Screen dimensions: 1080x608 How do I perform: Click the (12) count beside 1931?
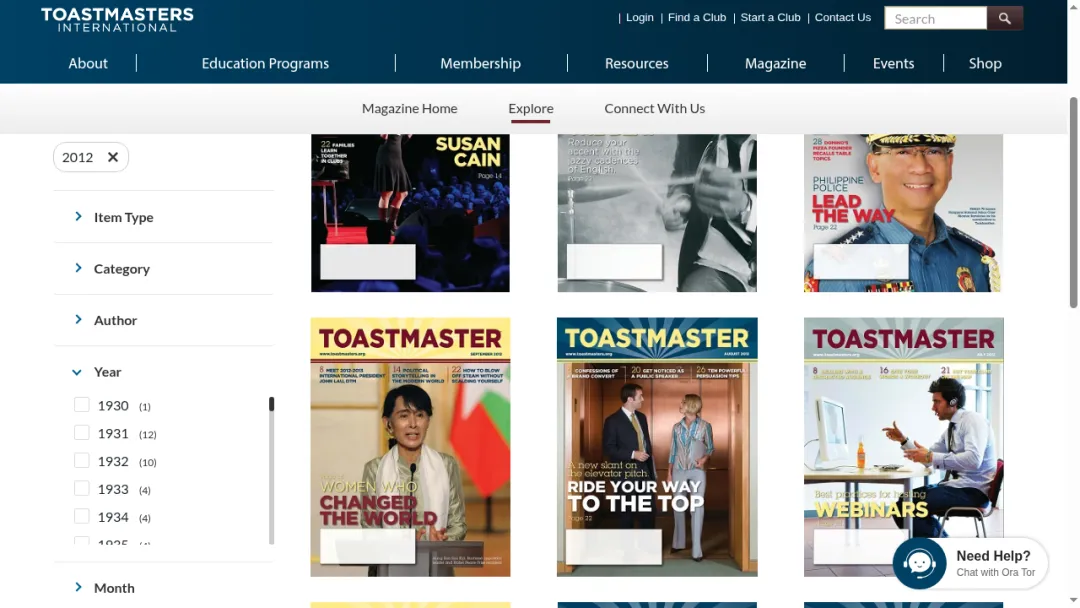[147, 434]
